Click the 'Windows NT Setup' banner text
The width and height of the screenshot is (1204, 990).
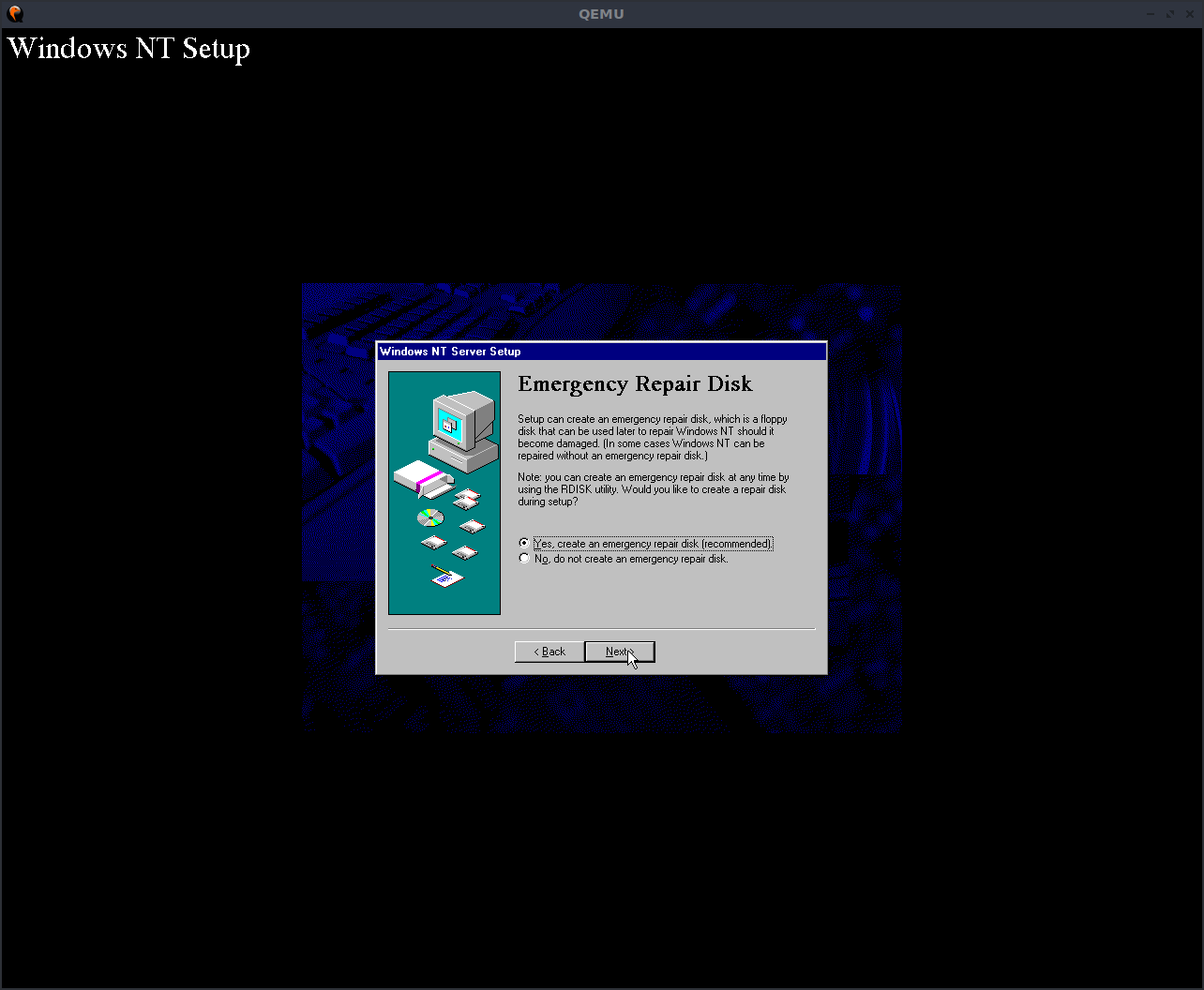pyautogui.click(x=128, y=49)
